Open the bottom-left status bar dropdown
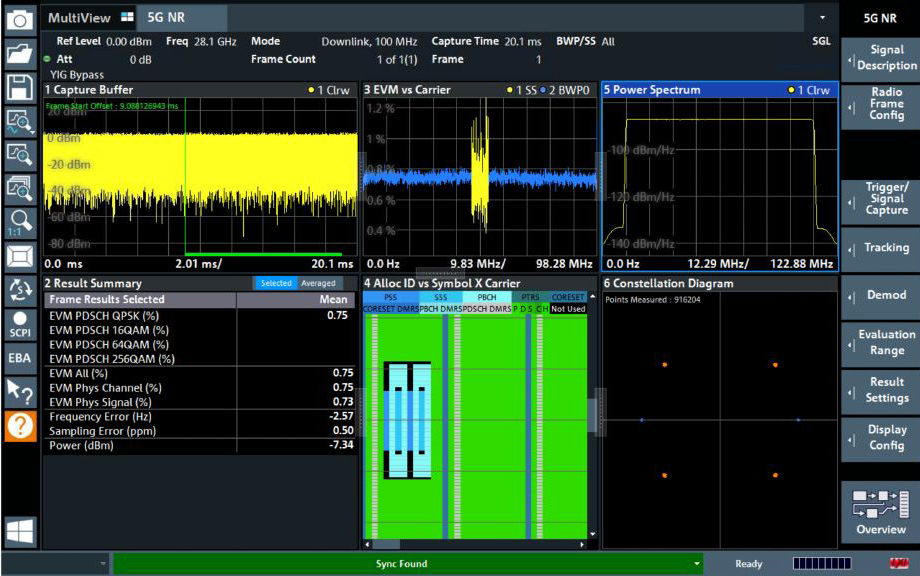Viewport: 920px width, 576px height. pos(103,564)
